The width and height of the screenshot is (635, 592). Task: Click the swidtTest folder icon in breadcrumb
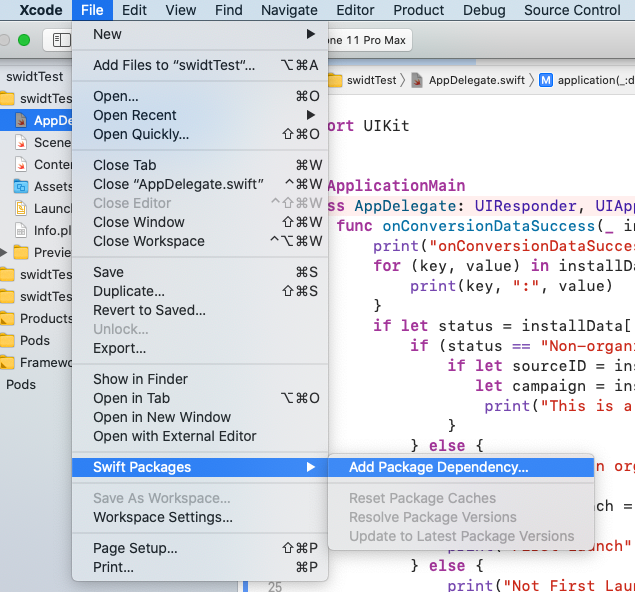pos(335,80)
